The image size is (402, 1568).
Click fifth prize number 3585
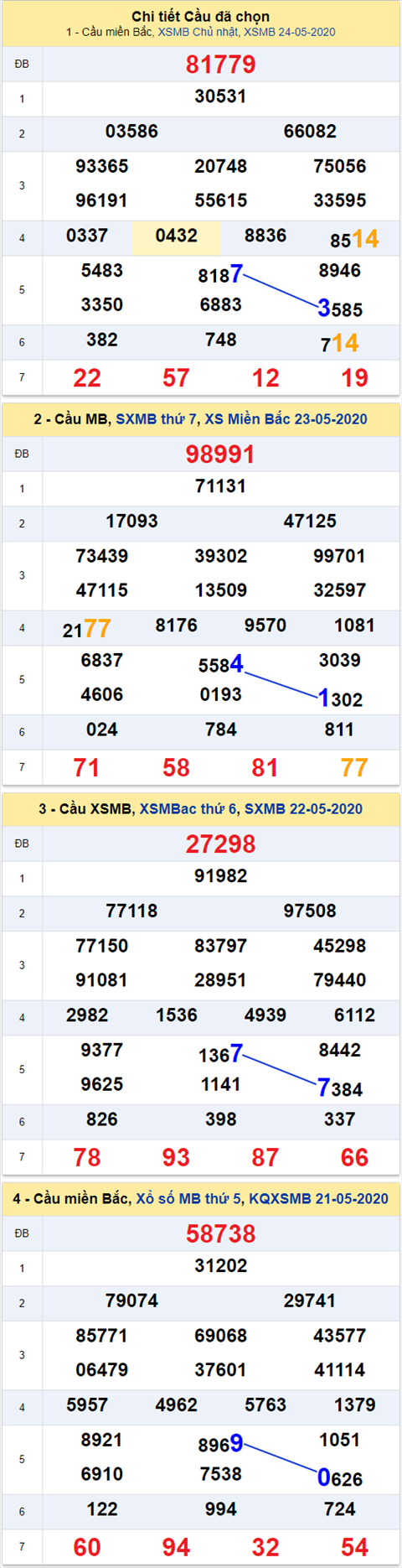tap(340, 309)
